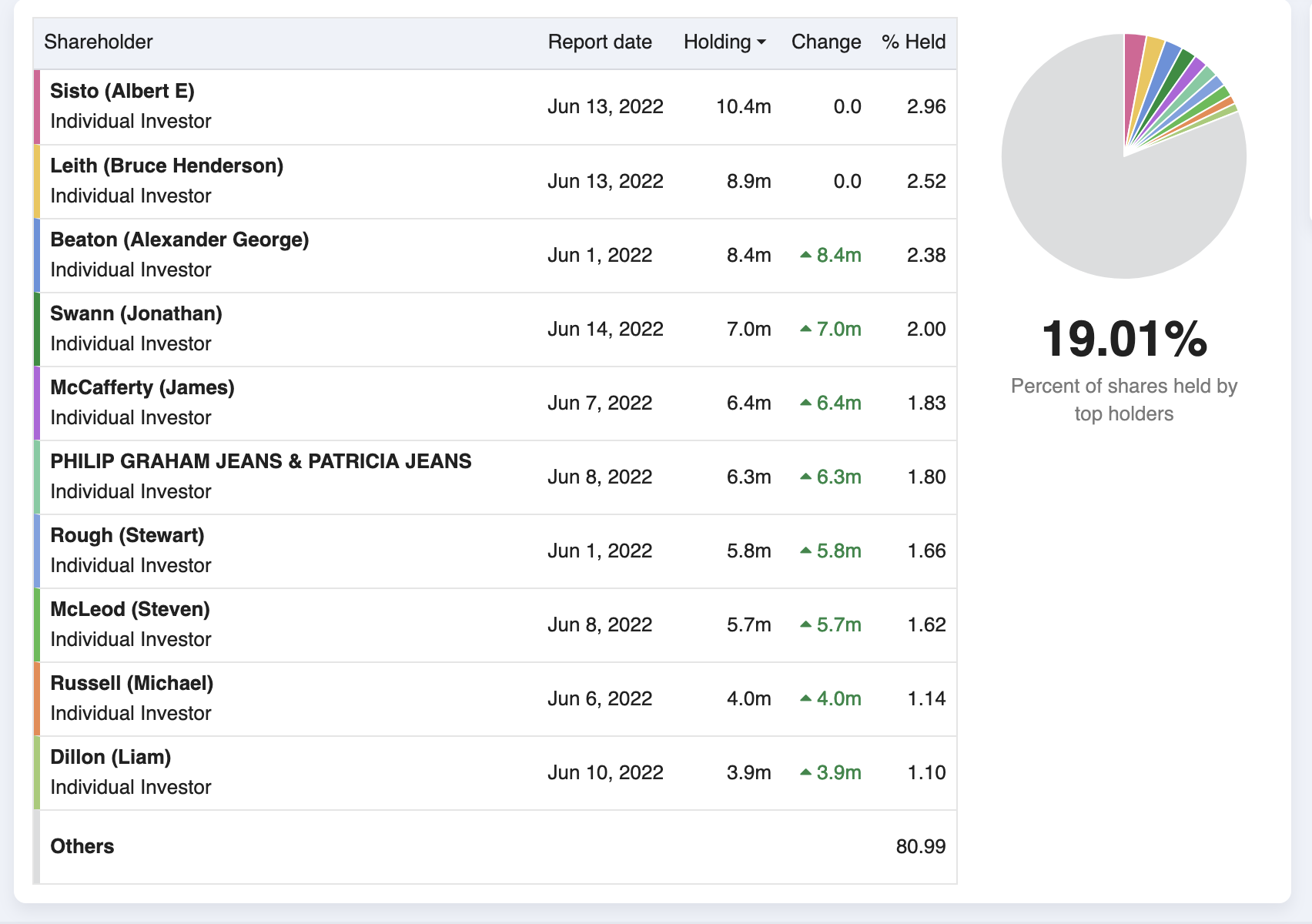Click the 19.01% top holders figure
This screenshot has width=1312, height=924.
click(1124, 339)
